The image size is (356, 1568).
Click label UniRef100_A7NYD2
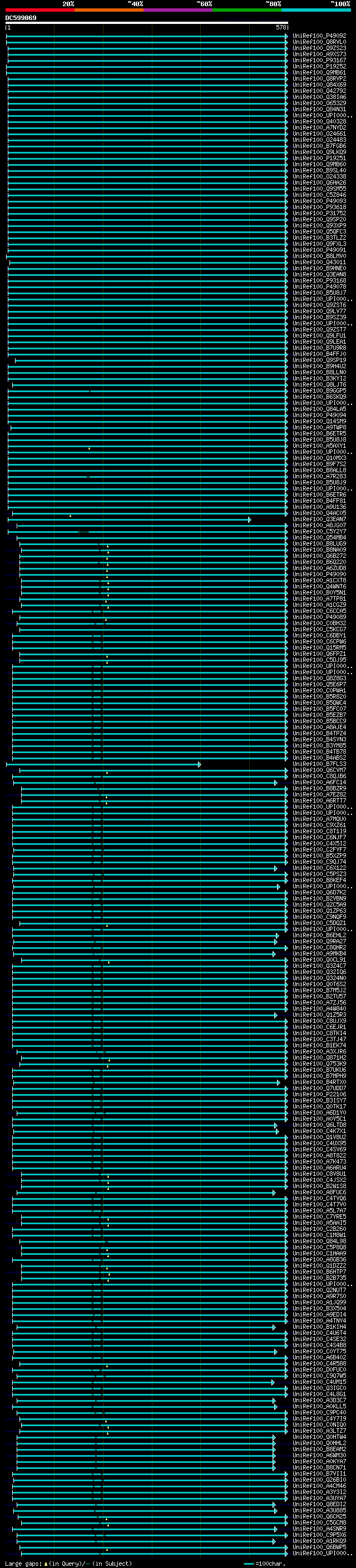pos(319,128)
